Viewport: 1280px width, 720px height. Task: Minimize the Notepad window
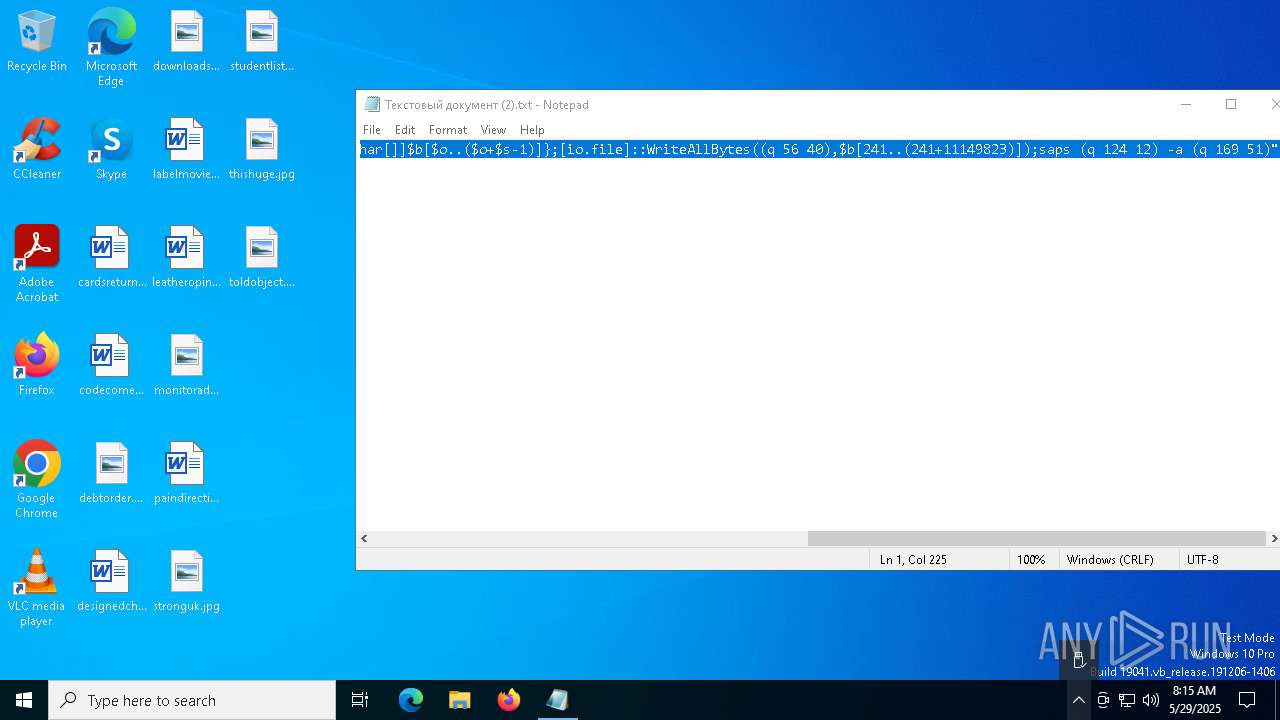[1186, 104]
